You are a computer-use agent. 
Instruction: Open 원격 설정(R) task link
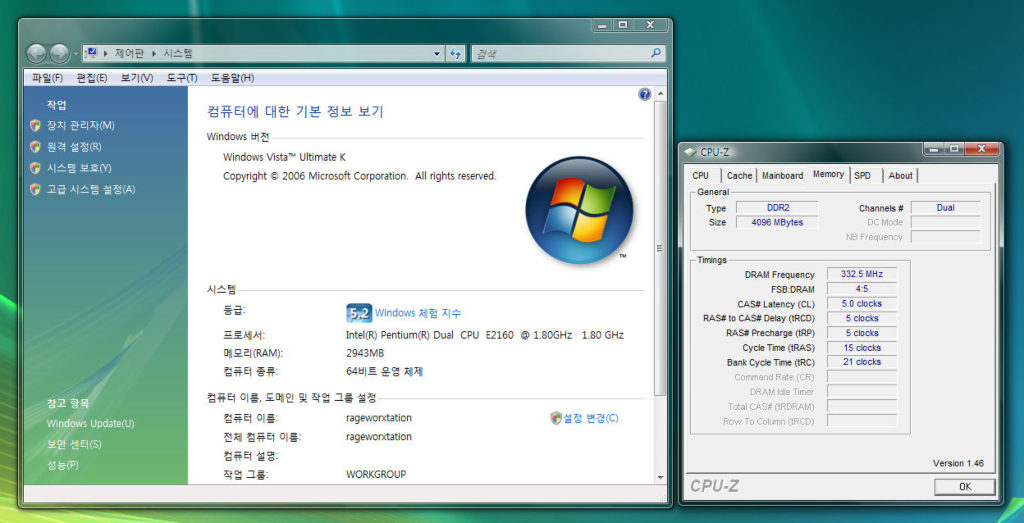(x=74, y=146)
